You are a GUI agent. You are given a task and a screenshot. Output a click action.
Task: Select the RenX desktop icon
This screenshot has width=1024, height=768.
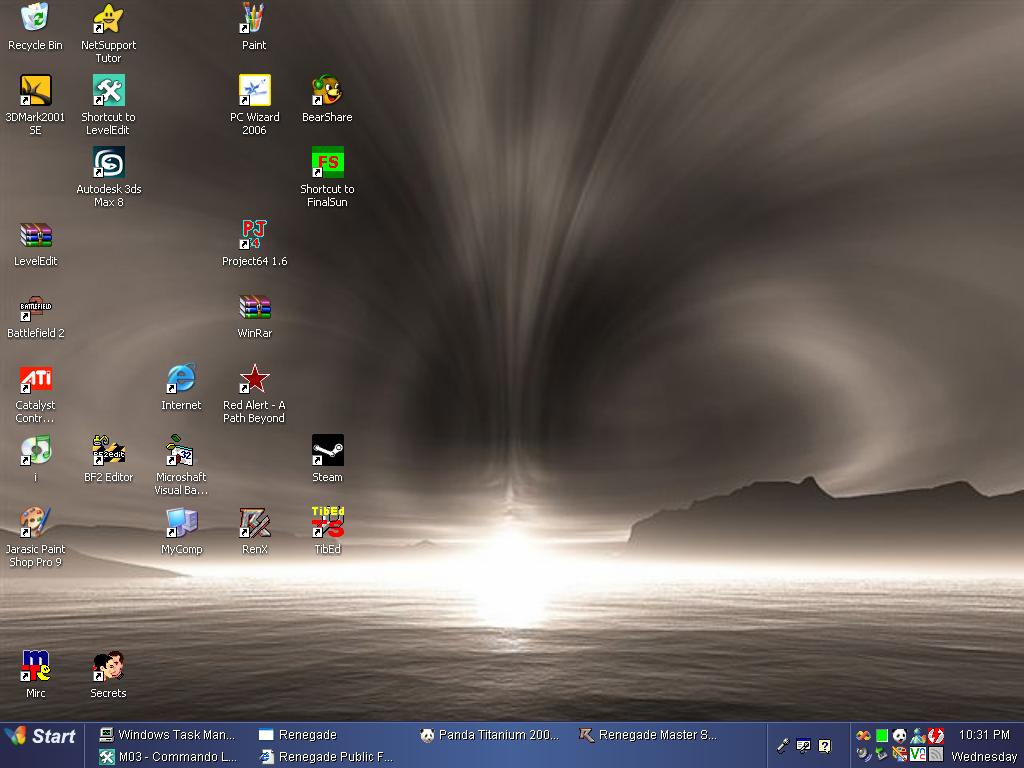(x=254, y=523)
